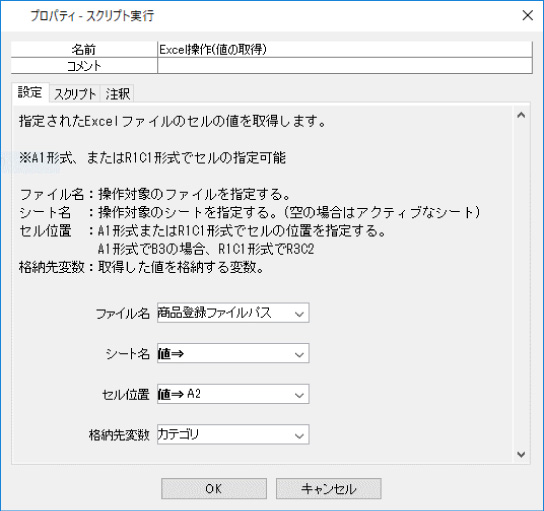This screenshot has width=544, height=511.
Task: Click the 名前 header cell
Action: (84, 50)
